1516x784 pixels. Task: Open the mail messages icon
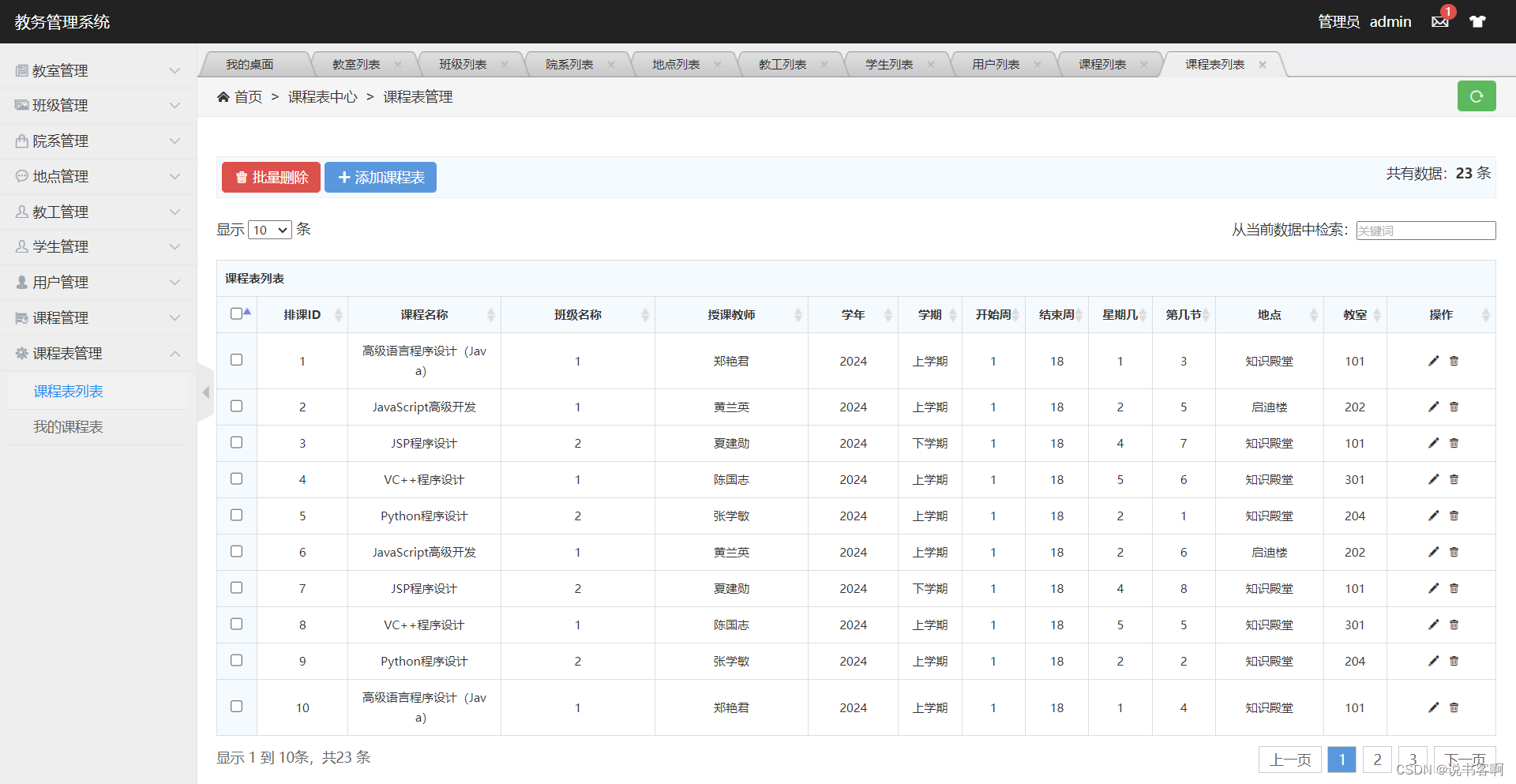[x=1440, y=21]
